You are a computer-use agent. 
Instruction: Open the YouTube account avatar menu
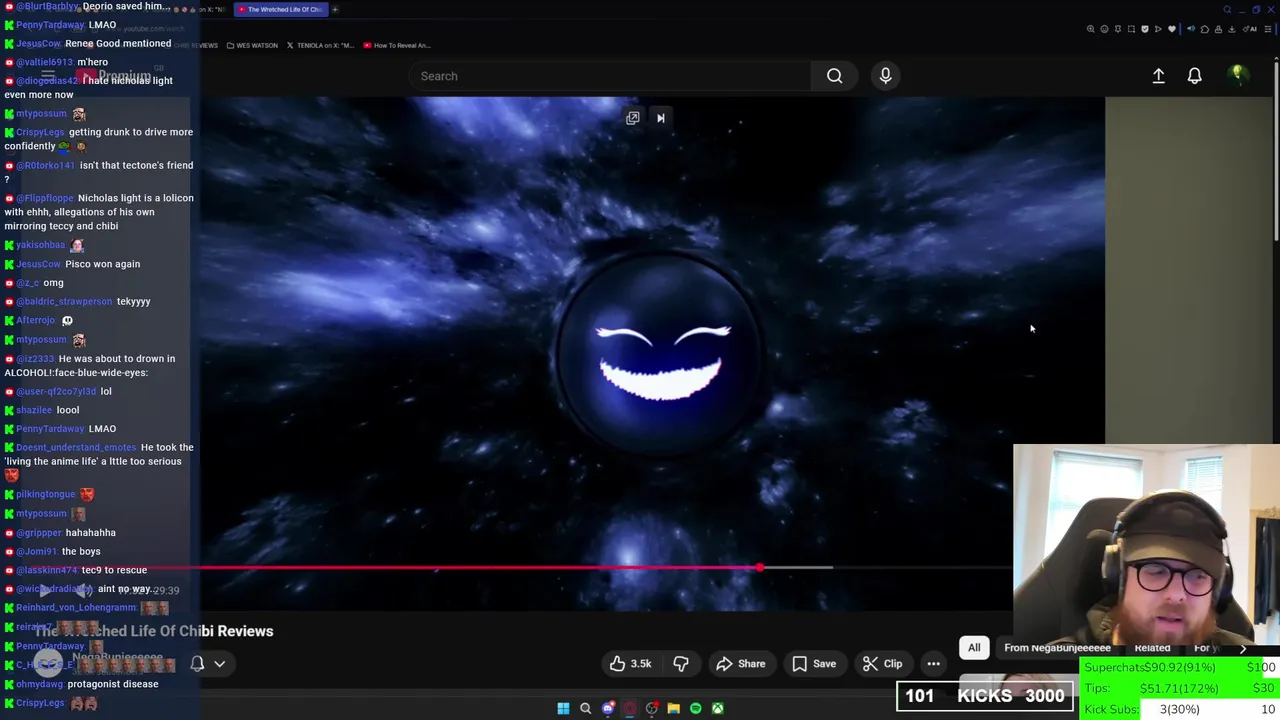pos(1238,75)
